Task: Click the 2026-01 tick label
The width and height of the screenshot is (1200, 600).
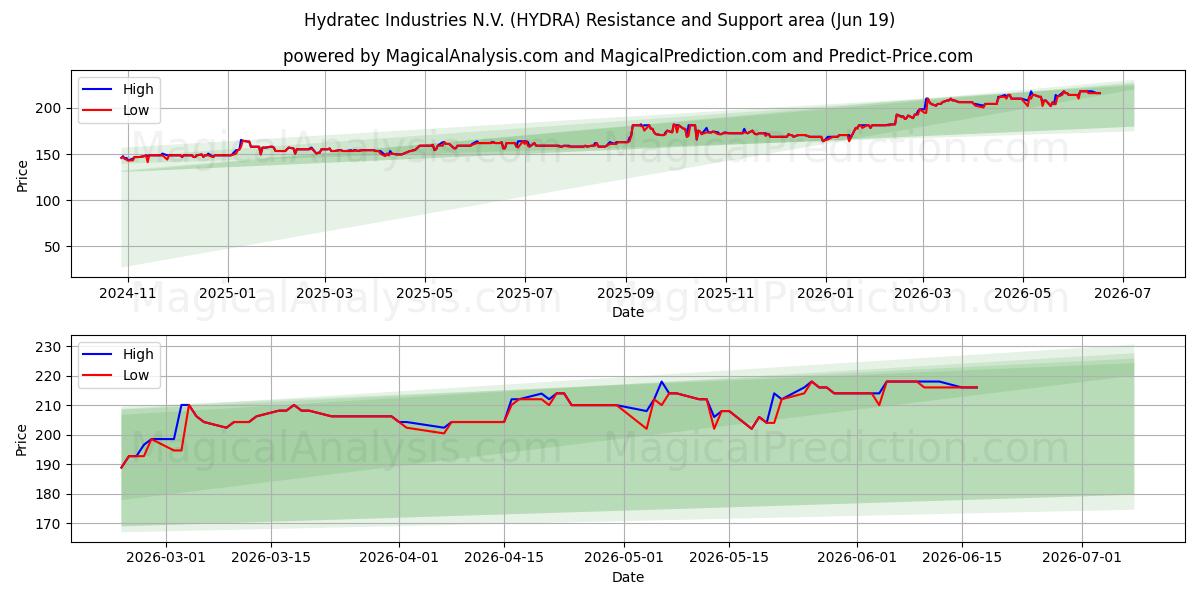Action: pos(826,293)
